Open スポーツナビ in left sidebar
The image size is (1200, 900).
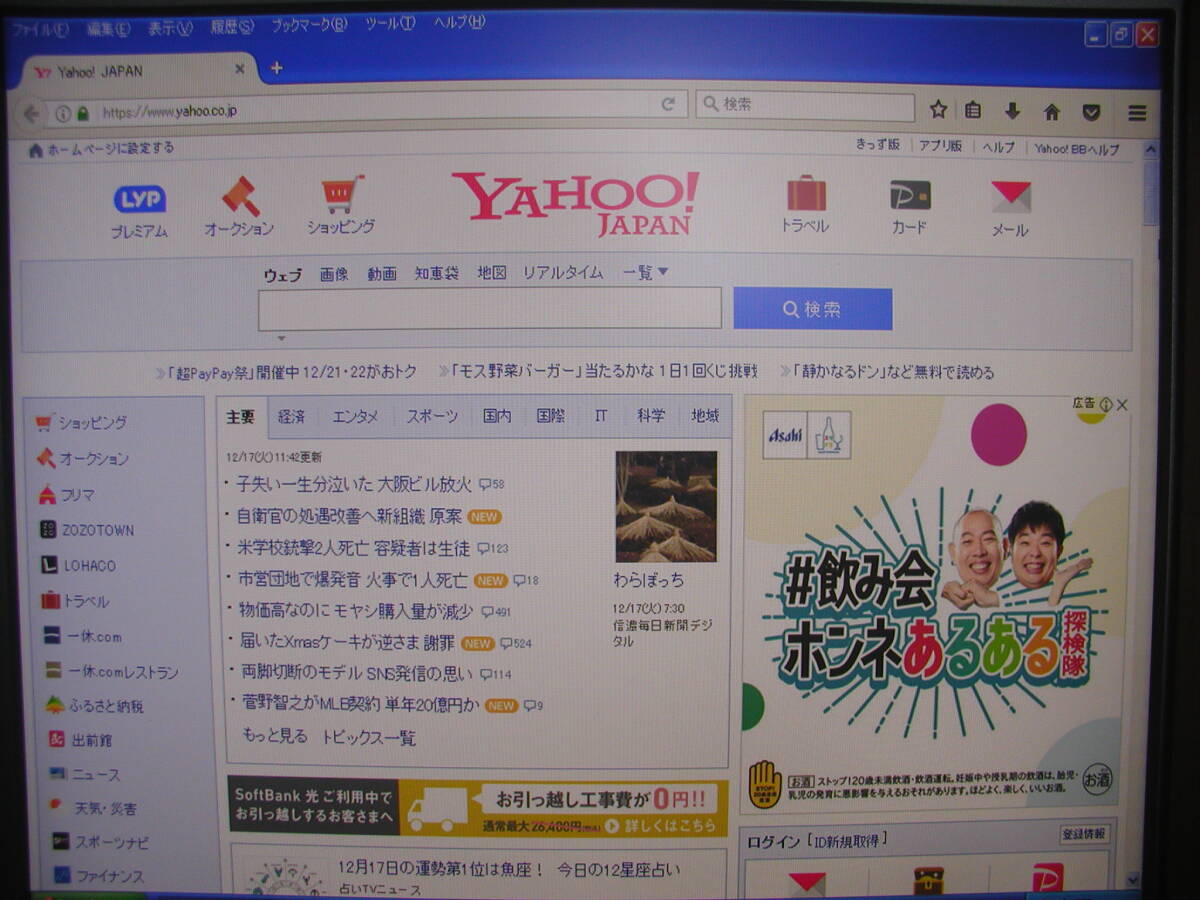tap(112, 843)
